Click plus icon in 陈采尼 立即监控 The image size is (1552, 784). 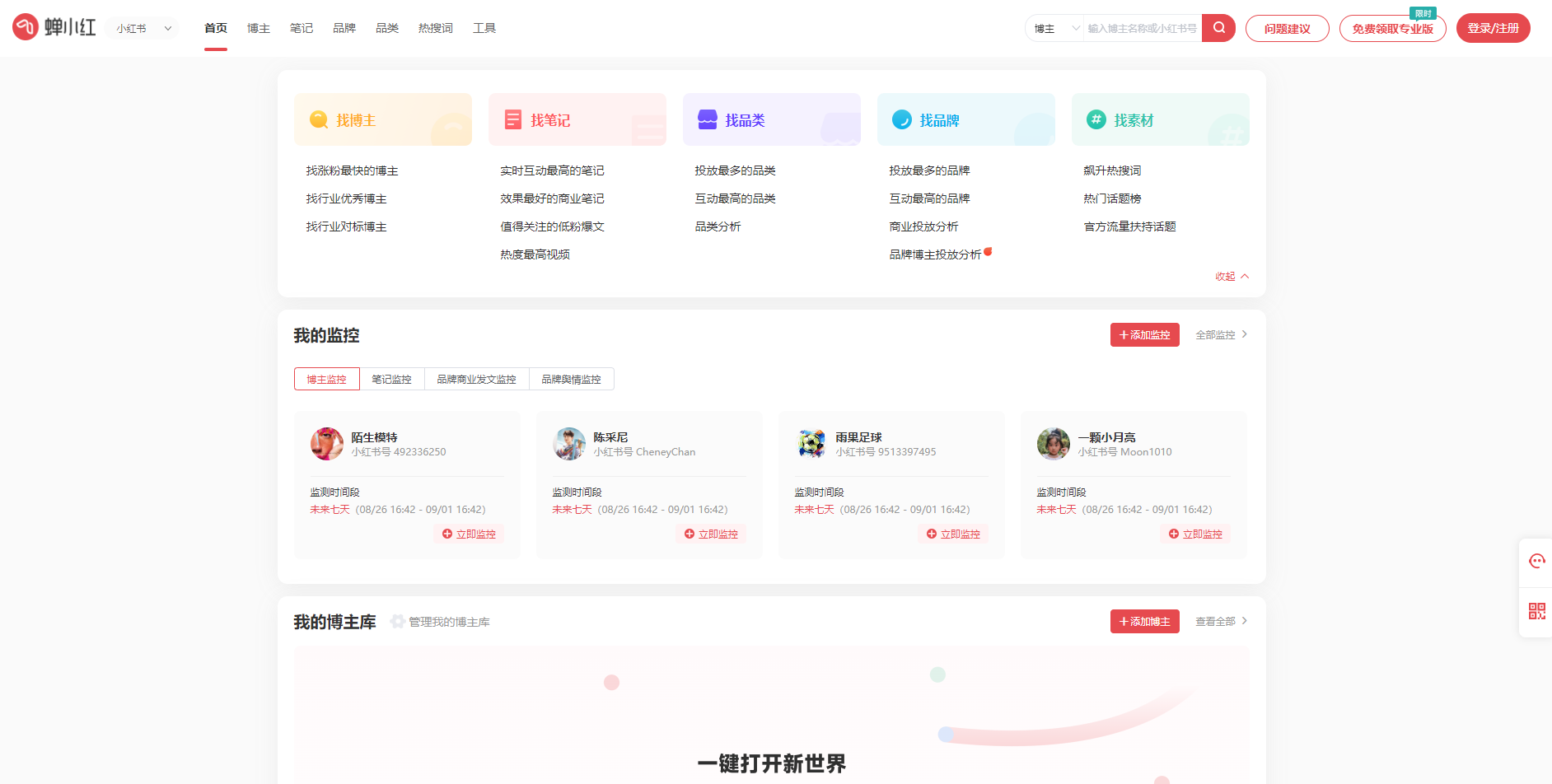point(690,534)
